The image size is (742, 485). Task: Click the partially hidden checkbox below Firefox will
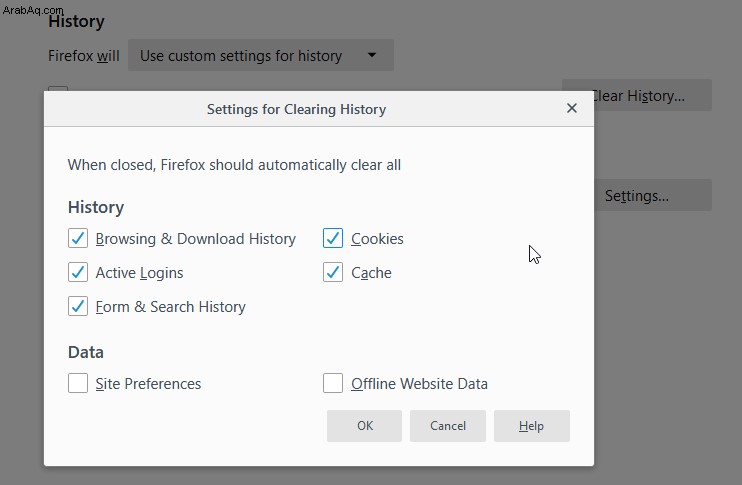58,88
